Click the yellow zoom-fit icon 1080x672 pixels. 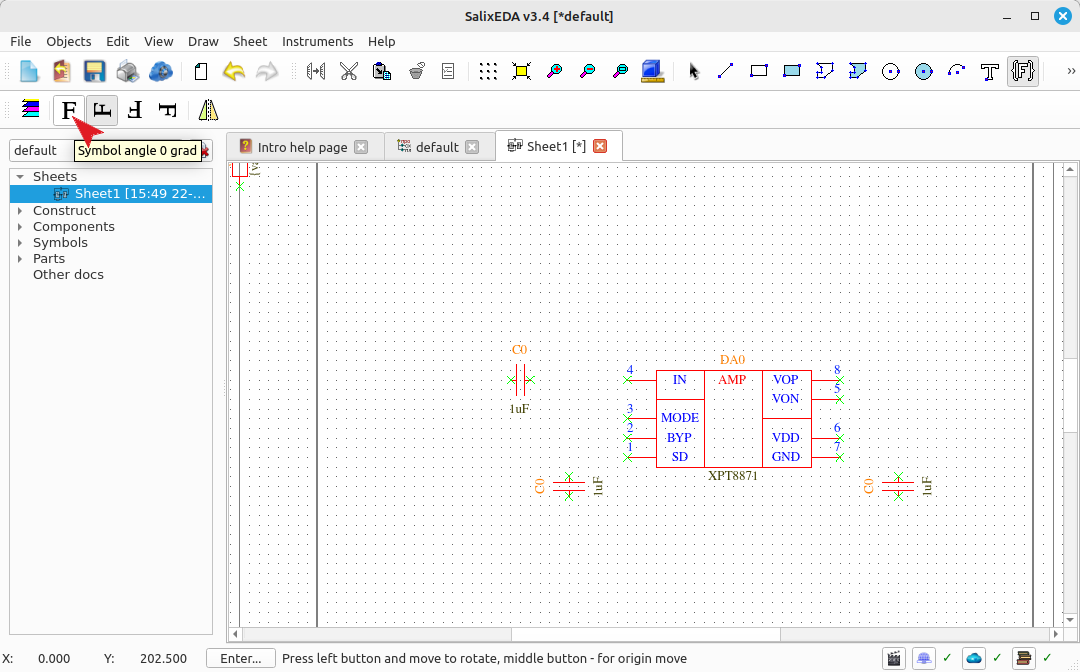pos(521,71)
